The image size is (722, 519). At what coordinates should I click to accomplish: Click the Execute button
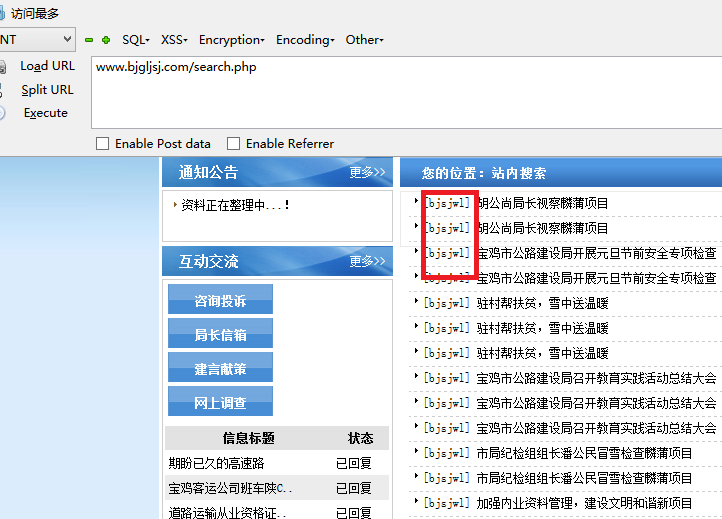click(x=46, y=113)
